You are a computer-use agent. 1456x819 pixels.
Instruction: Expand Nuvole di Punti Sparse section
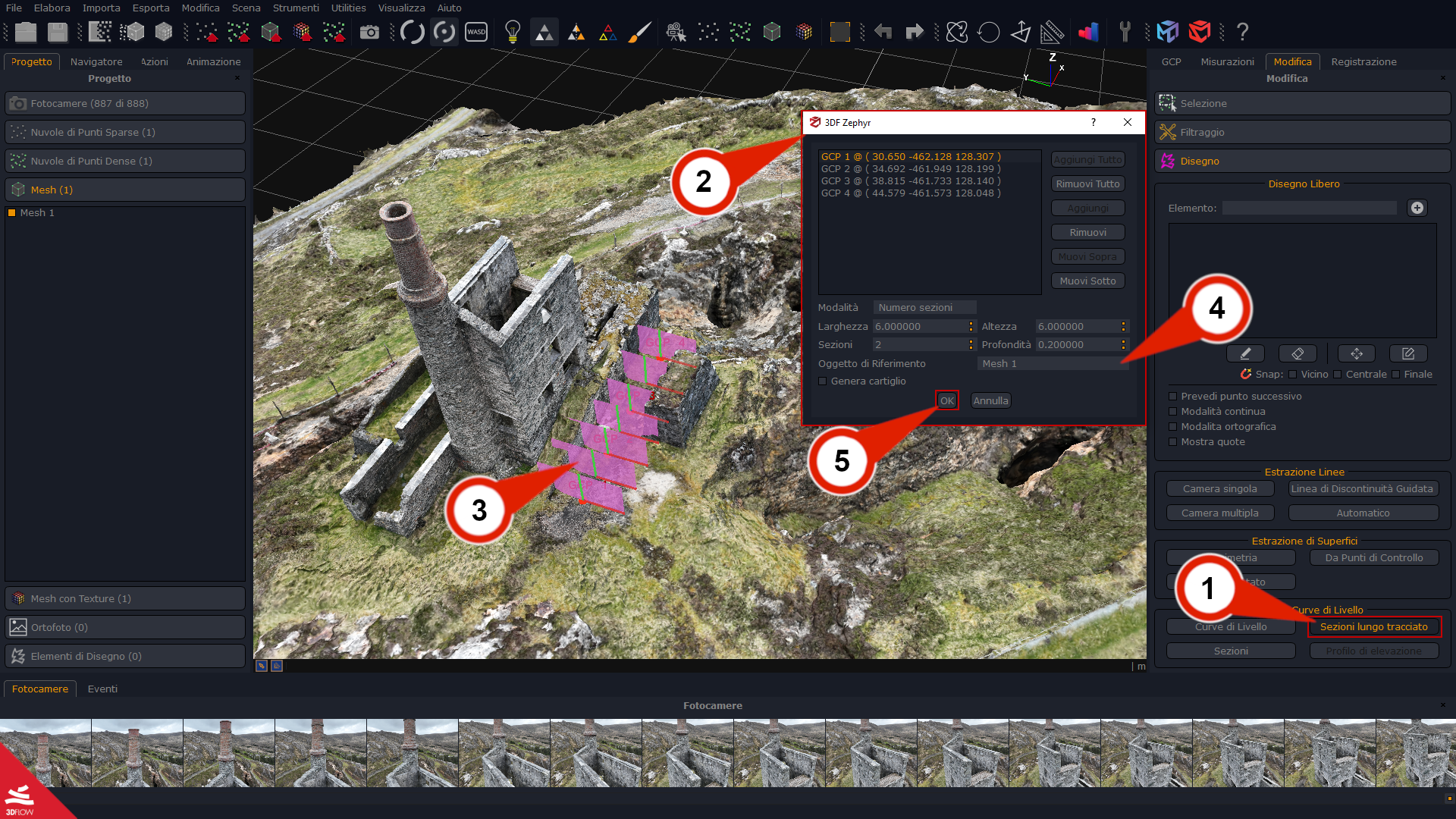[125, 133]
